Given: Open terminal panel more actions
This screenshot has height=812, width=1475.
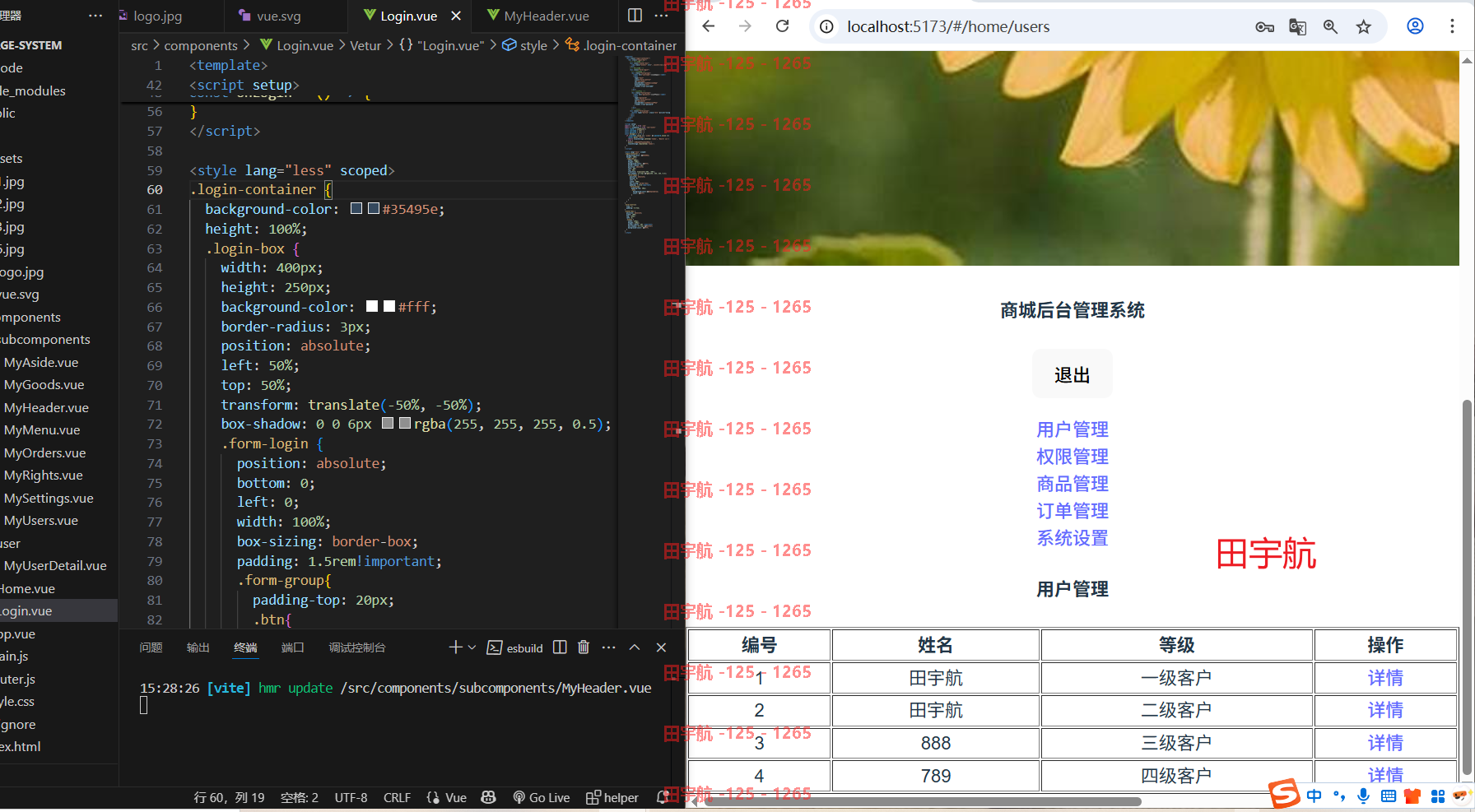Looking at the screenshot, I should pyautogui.click(x=608, y=647).
